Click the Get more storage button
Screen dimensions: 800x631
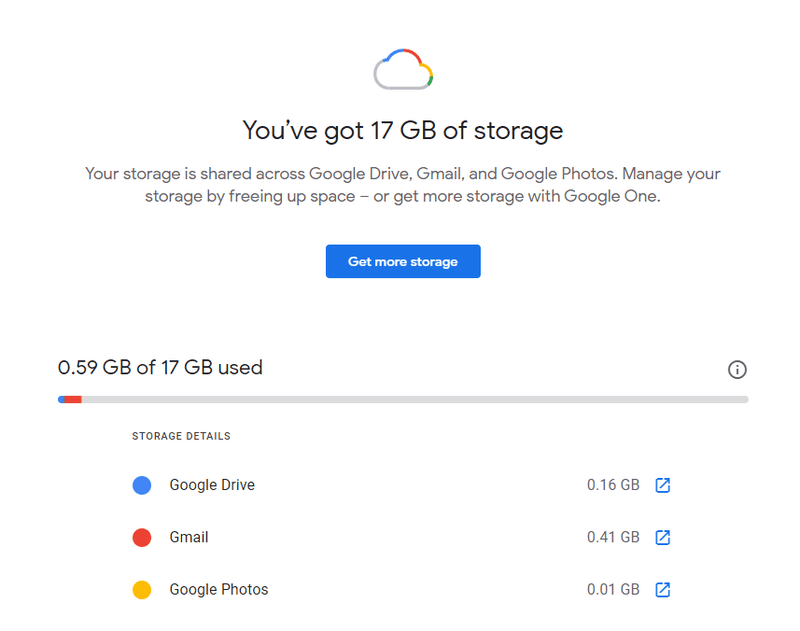coord(403,261)
